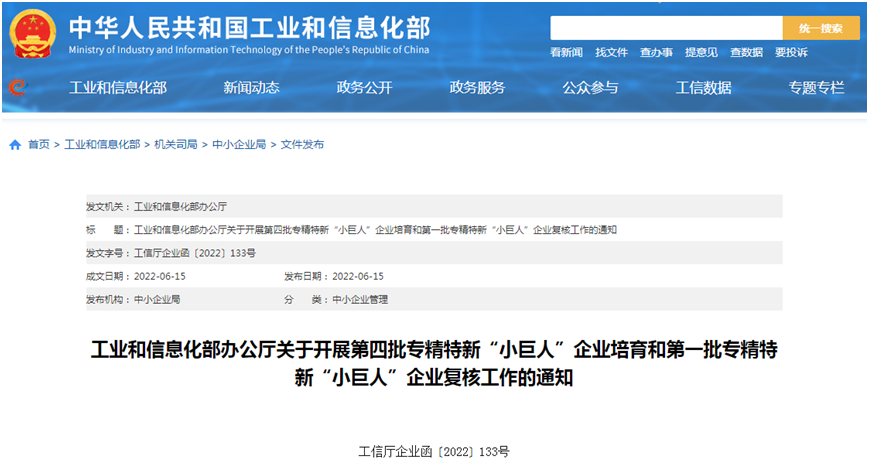Click the 要投诉 quick link
This screenshot has width=869, height=475.
pyautogui.click(x=791, y=52)
